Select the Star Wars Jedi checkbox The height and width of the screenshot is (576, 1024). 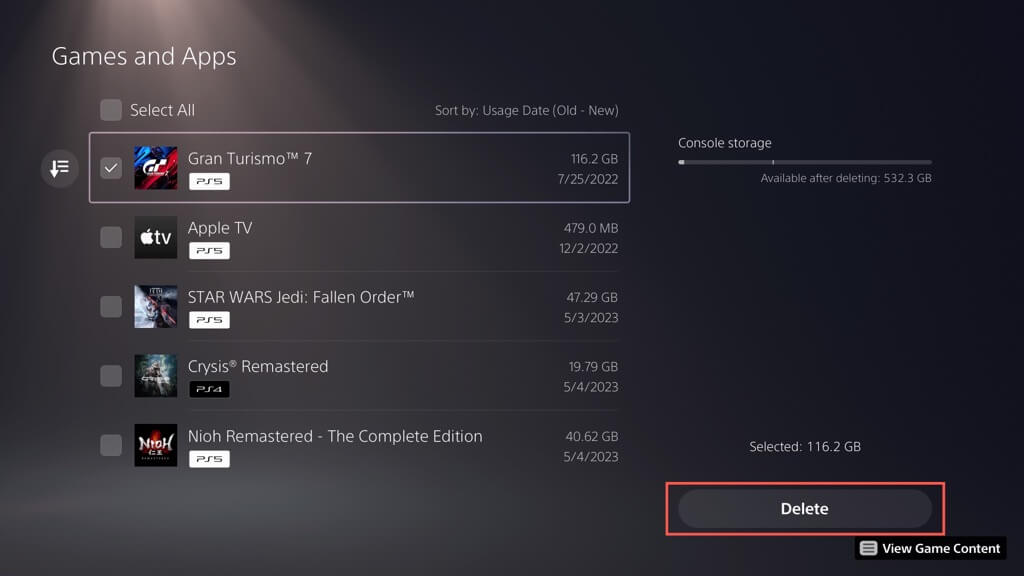tap(111, 307)
